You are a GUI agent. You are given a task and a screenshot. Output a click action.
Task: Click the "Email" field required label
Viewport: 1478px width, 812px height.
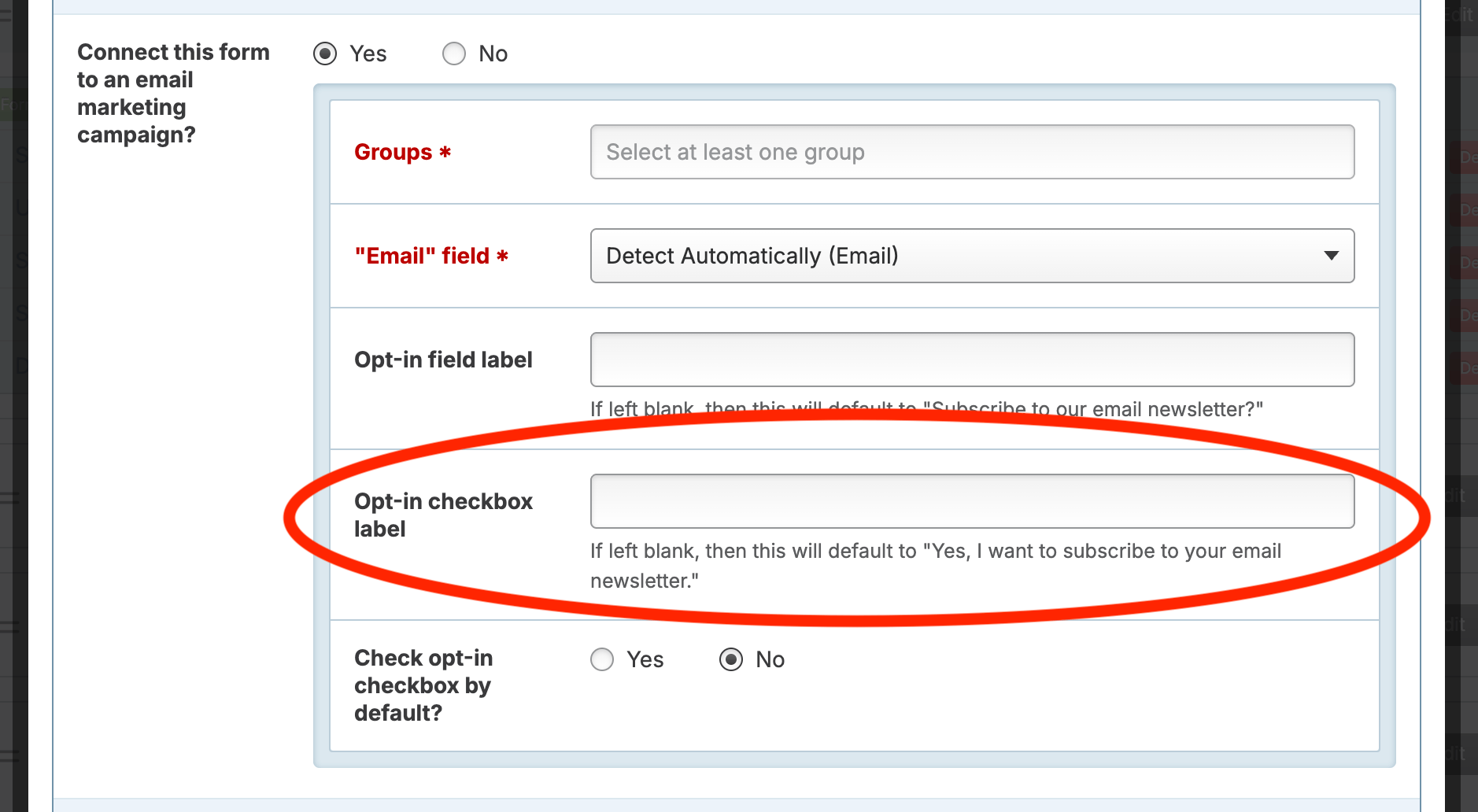(431, 256)
